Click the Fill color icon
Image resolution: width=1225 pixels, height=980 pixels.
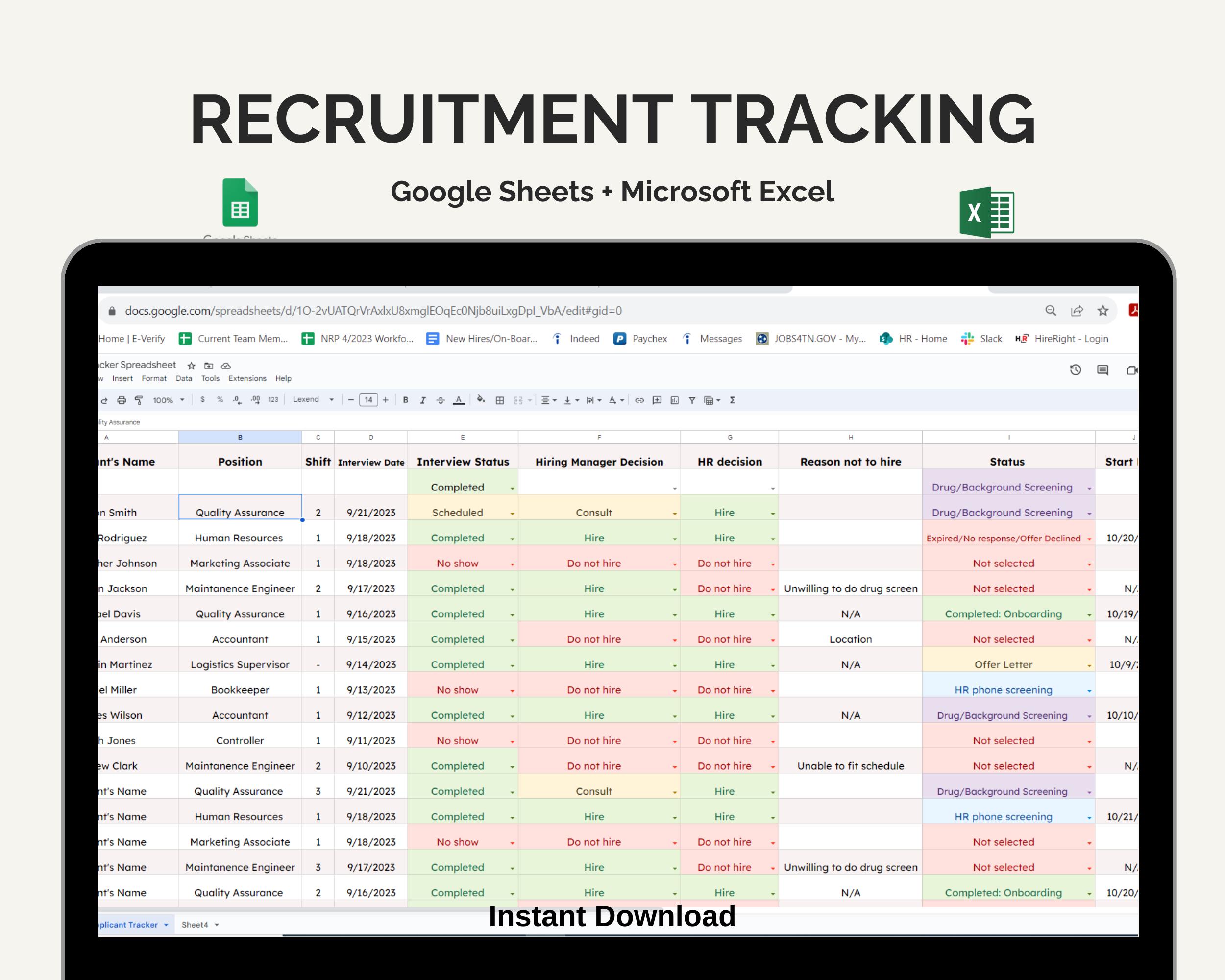click(x=481, y=400)
